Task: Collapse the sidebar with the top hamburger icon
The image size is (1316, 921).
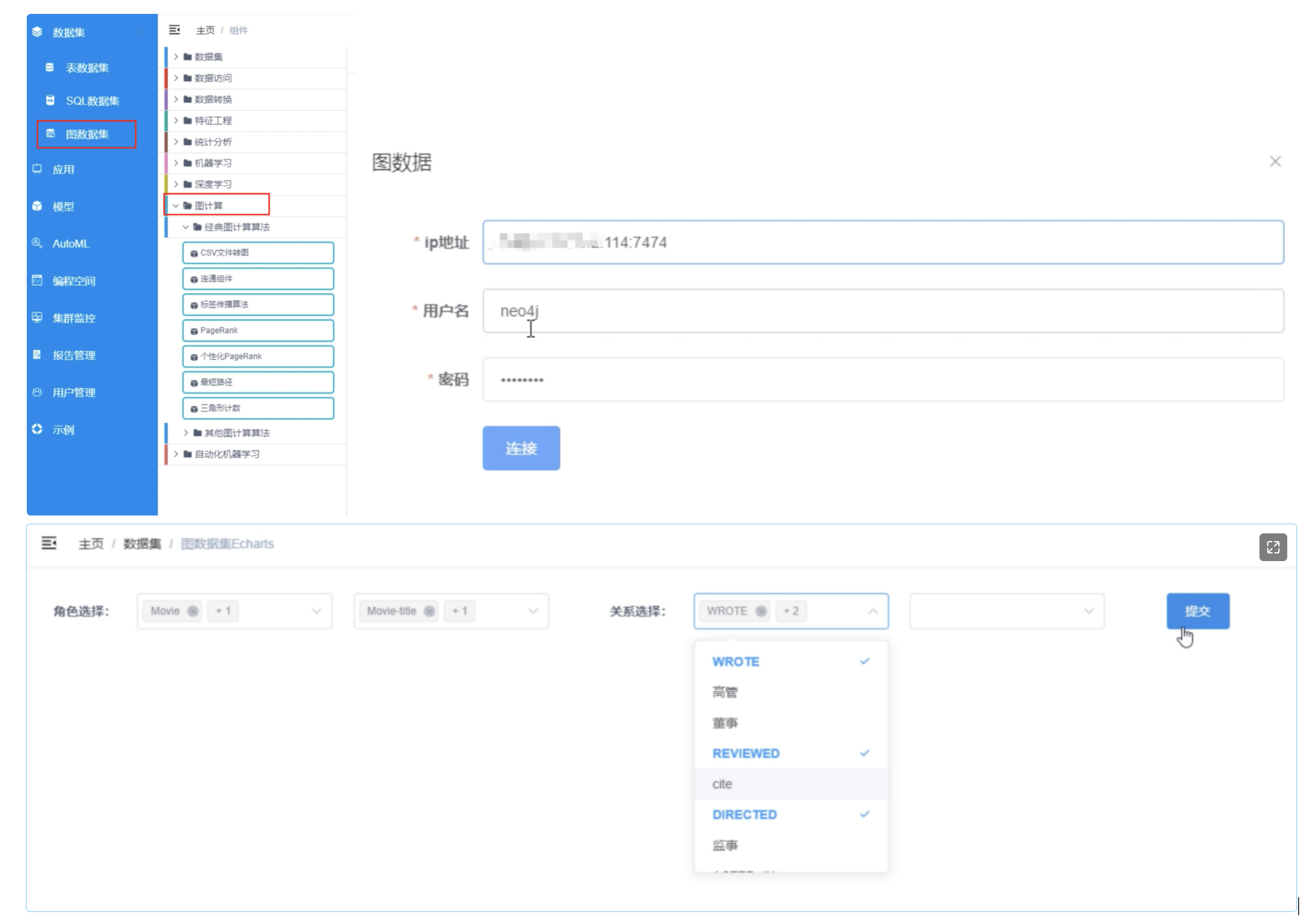Action: 175,30
